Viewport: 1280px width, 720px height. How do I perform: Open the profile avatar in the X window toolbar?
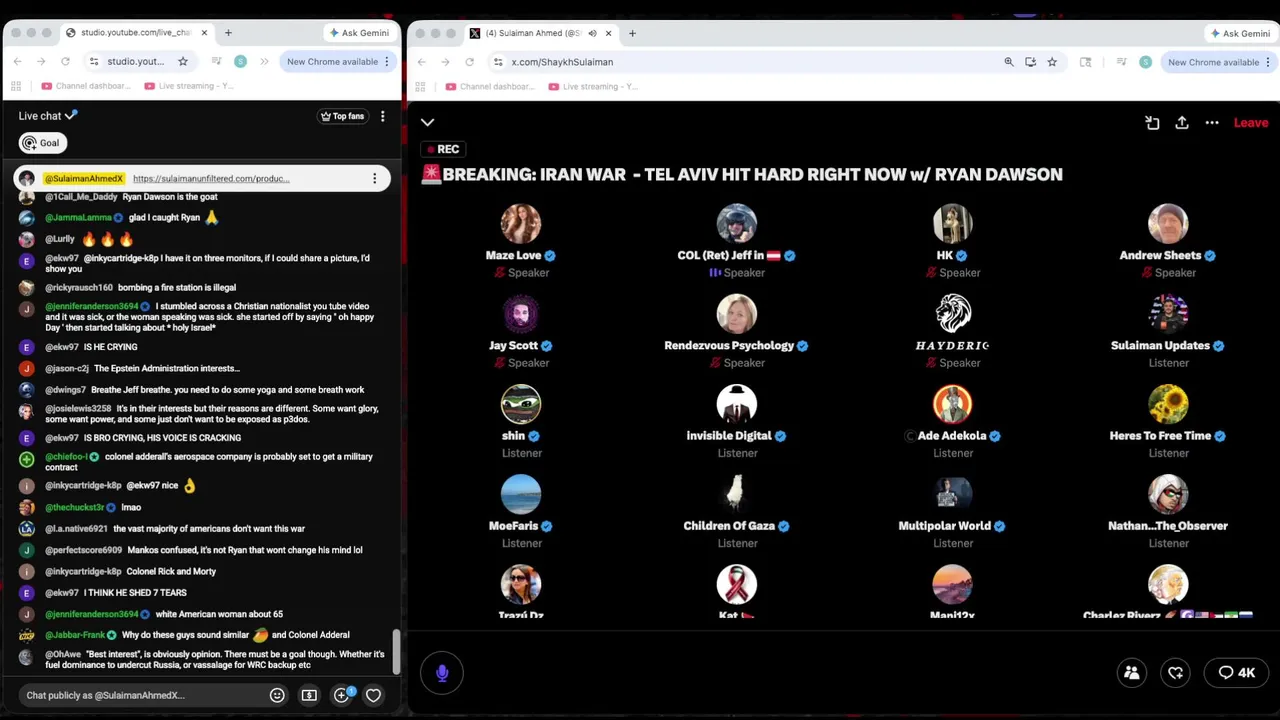[1145, 62]
